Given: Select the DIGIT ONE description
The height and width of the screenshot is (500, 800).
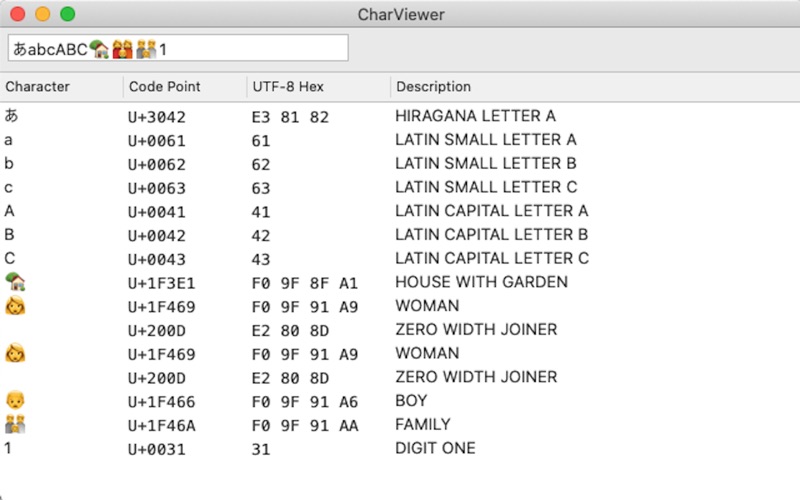Looking at the screenshot, I should (435, 448).
